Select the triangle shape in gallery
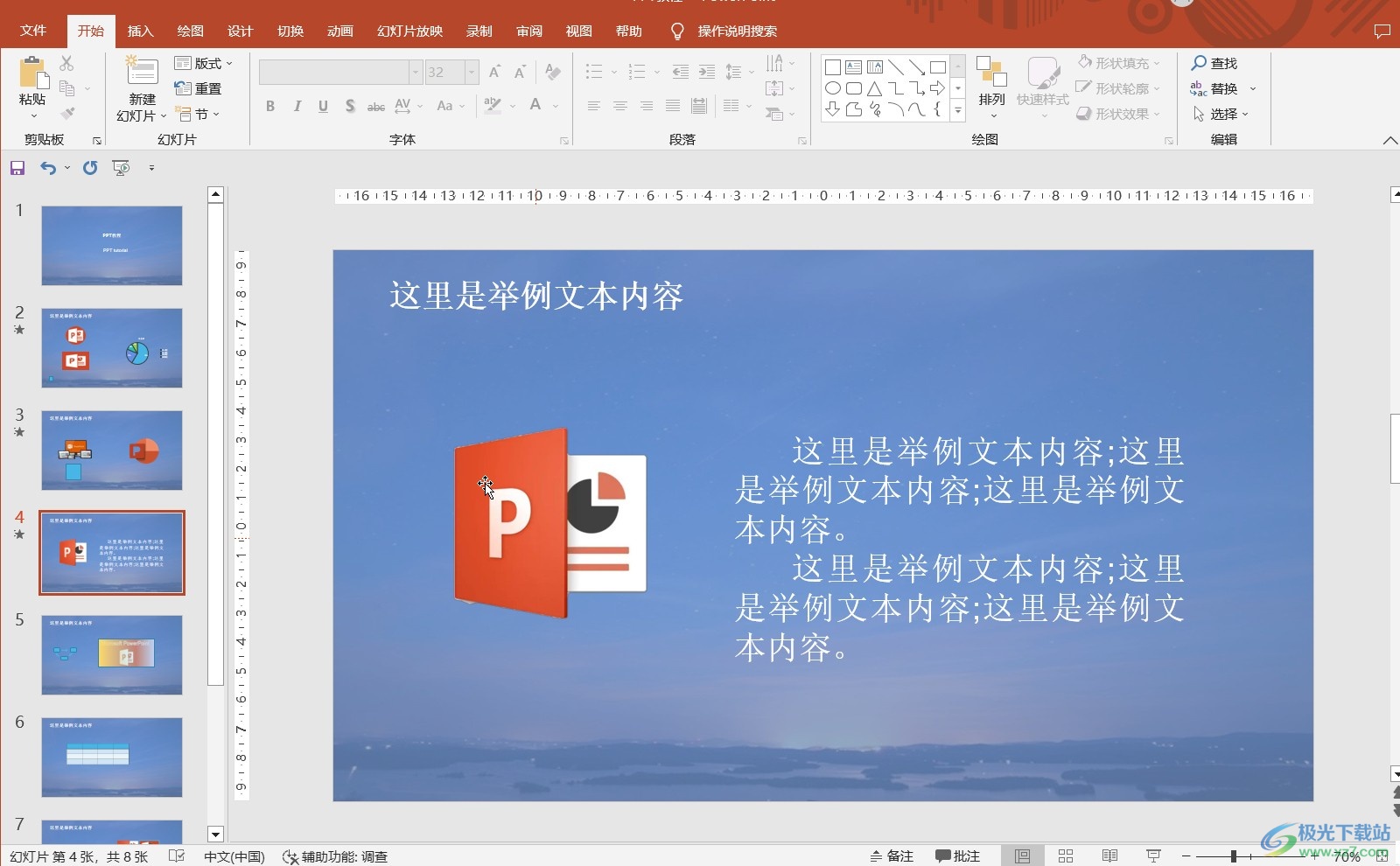Viewport: 1400px width, 866px height. 874,88
